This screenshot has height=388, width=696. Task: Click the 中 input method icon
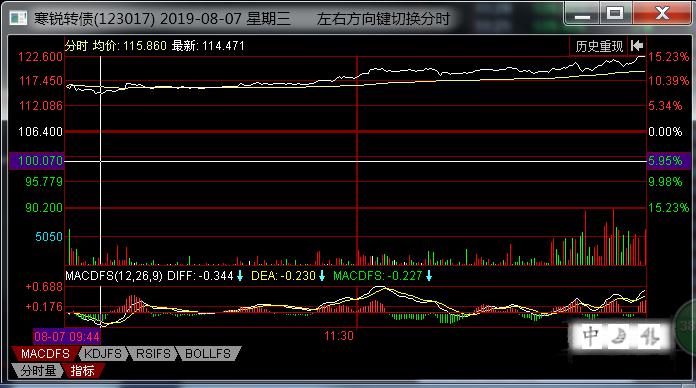pyautogui.click(x=590, y=336)
